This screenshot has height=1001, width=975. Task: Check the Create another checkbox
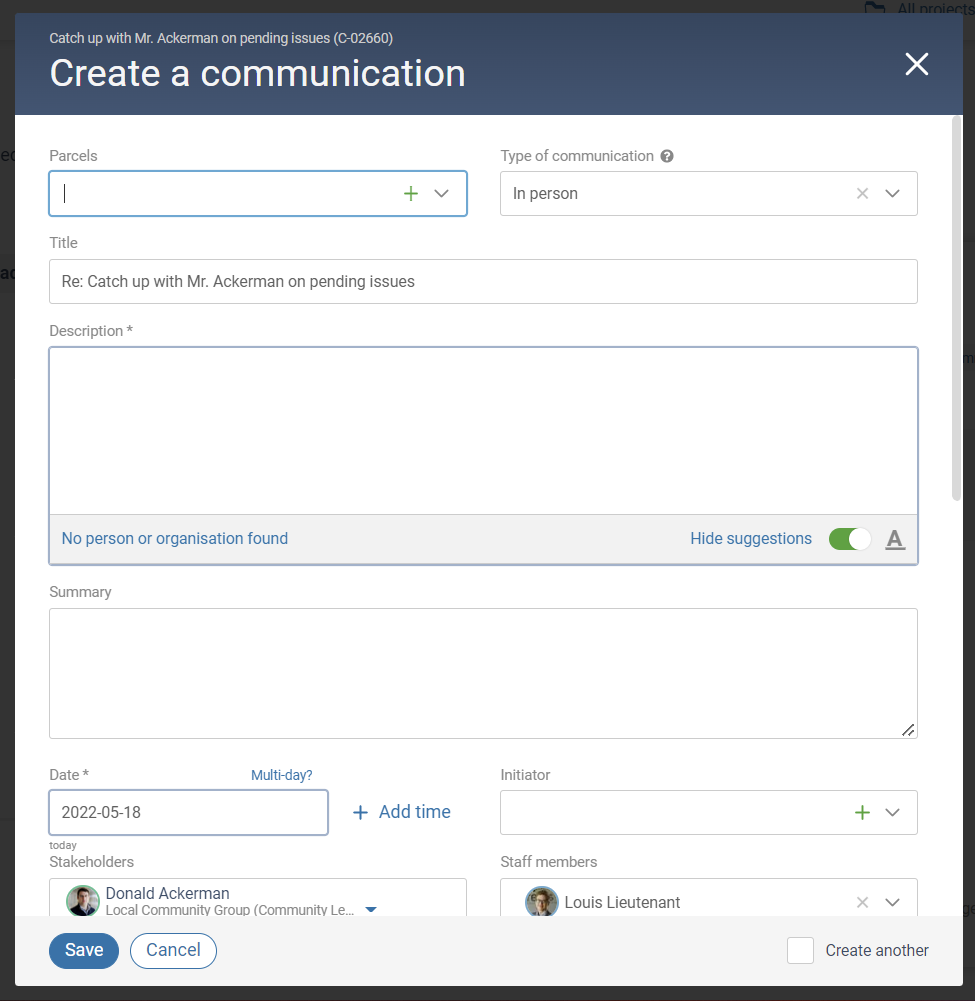(x=800, y=950)
